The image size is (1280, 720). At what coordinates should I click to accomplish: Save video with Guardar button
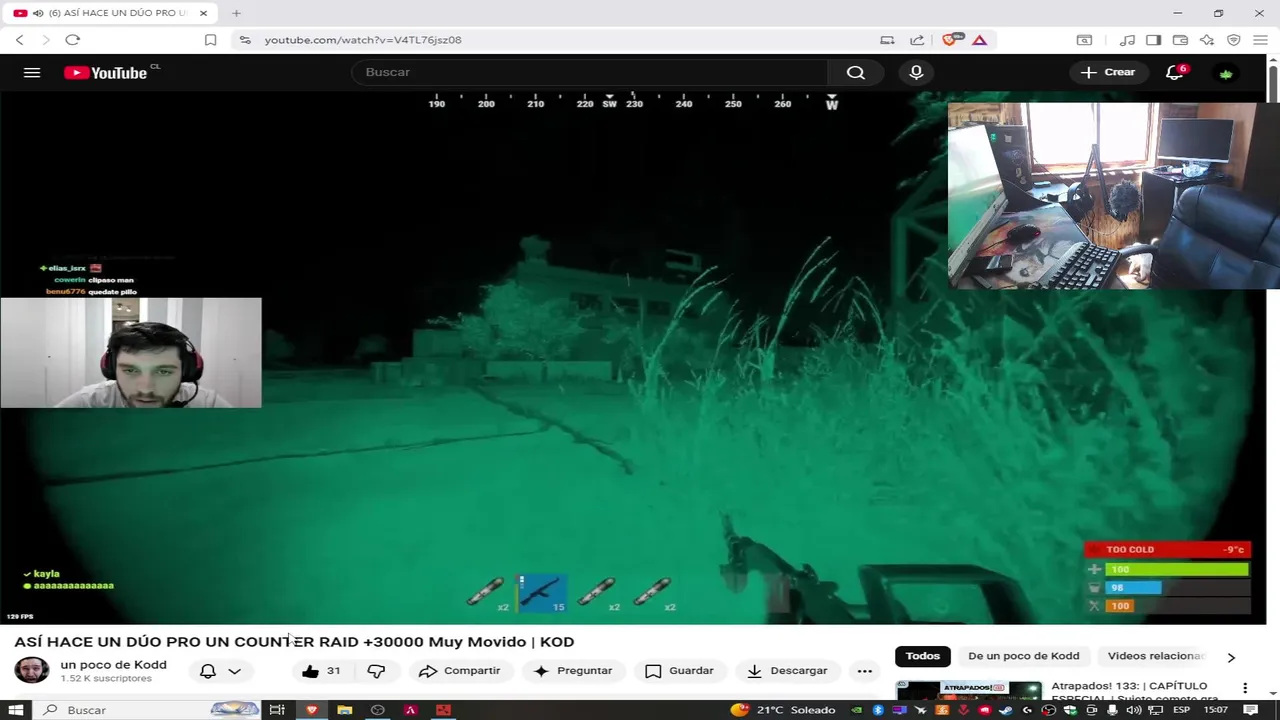pos(679,671)
